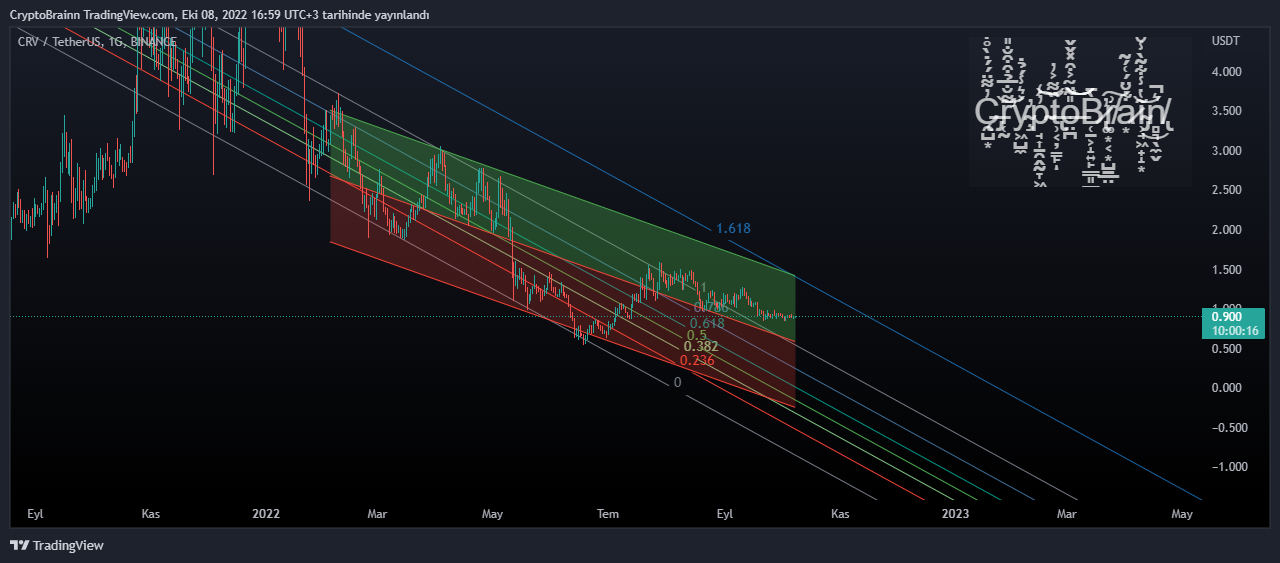This screenshot has width=1280, height=563.
Task: Click the 2022 label on the time axis
Action: (x=266, y=514)
